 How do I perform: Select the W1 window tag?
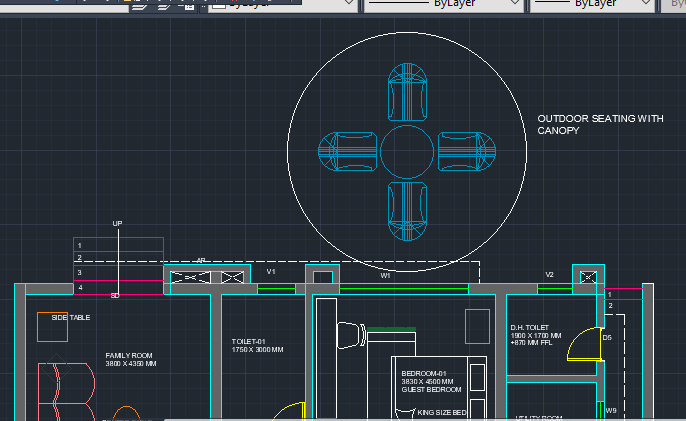(385, 275)
